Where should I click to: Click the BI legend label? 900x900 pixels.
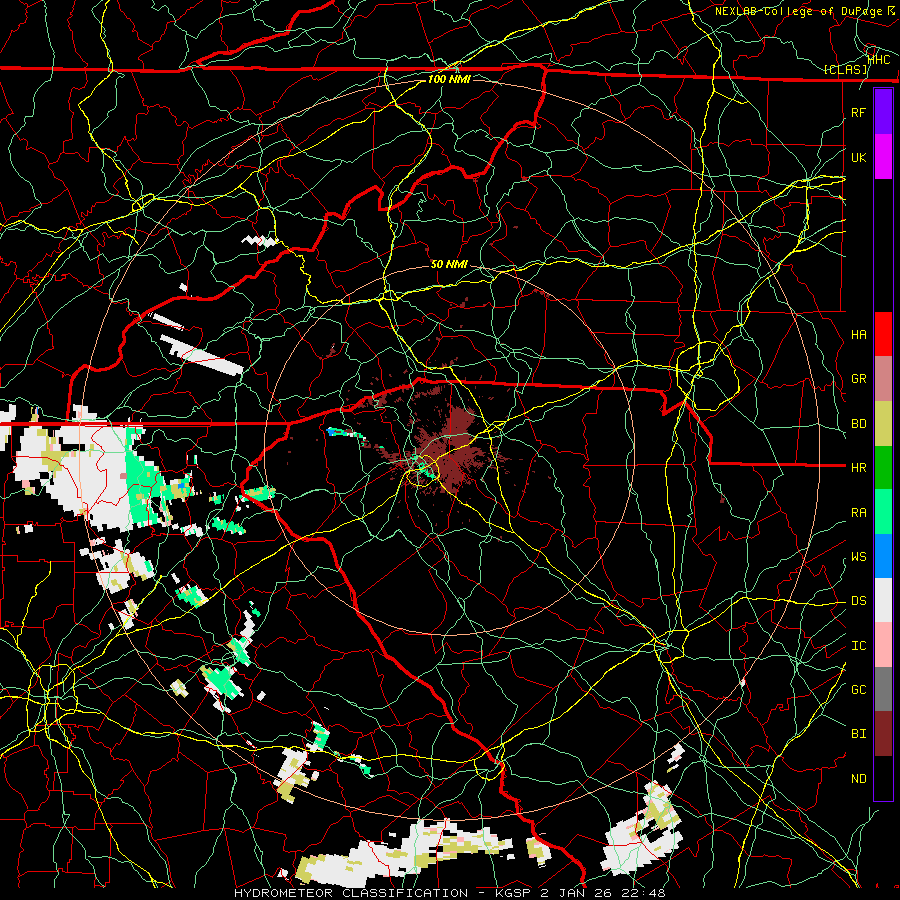point(858,734)
